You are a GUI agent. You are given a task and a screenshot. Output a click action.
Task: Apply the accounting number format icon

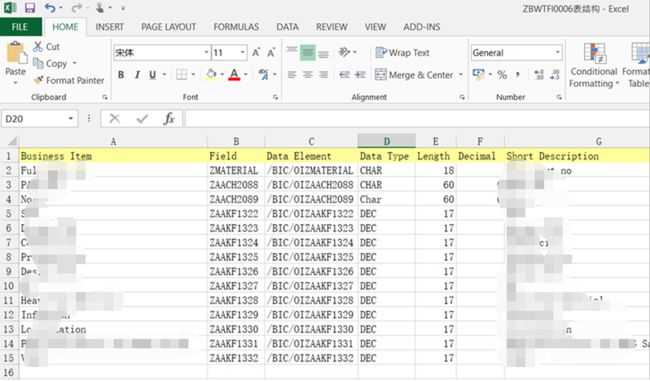tap(478, 75)
